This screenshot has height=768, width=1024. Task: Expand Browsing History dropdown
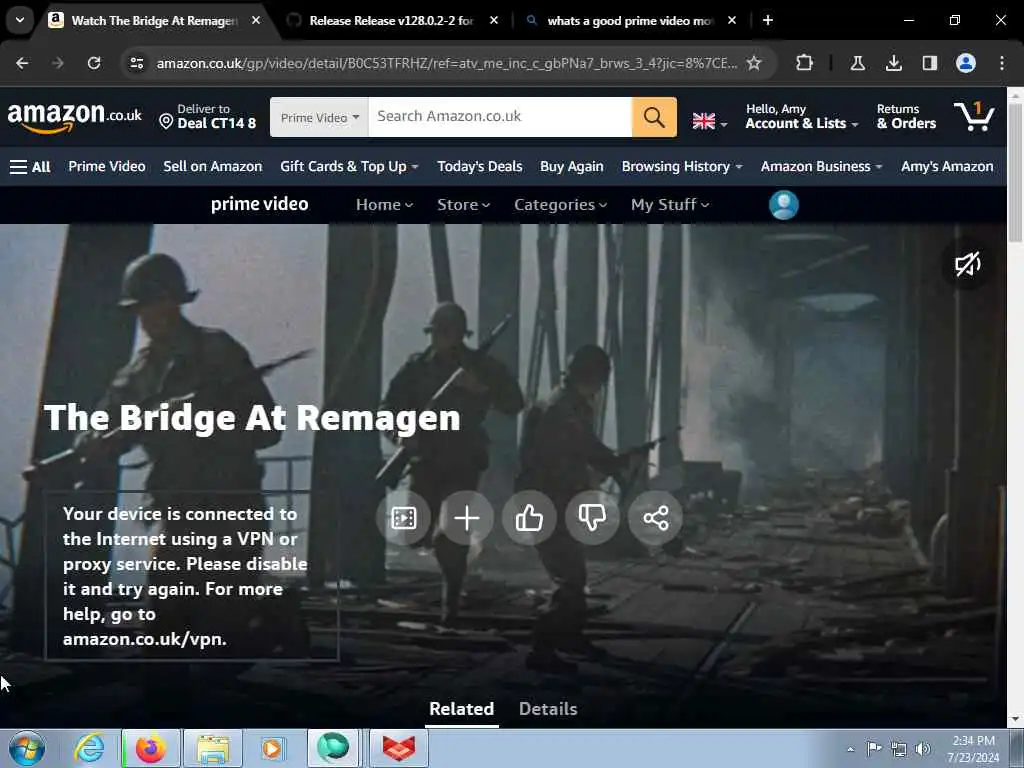(x=682, y=167)
